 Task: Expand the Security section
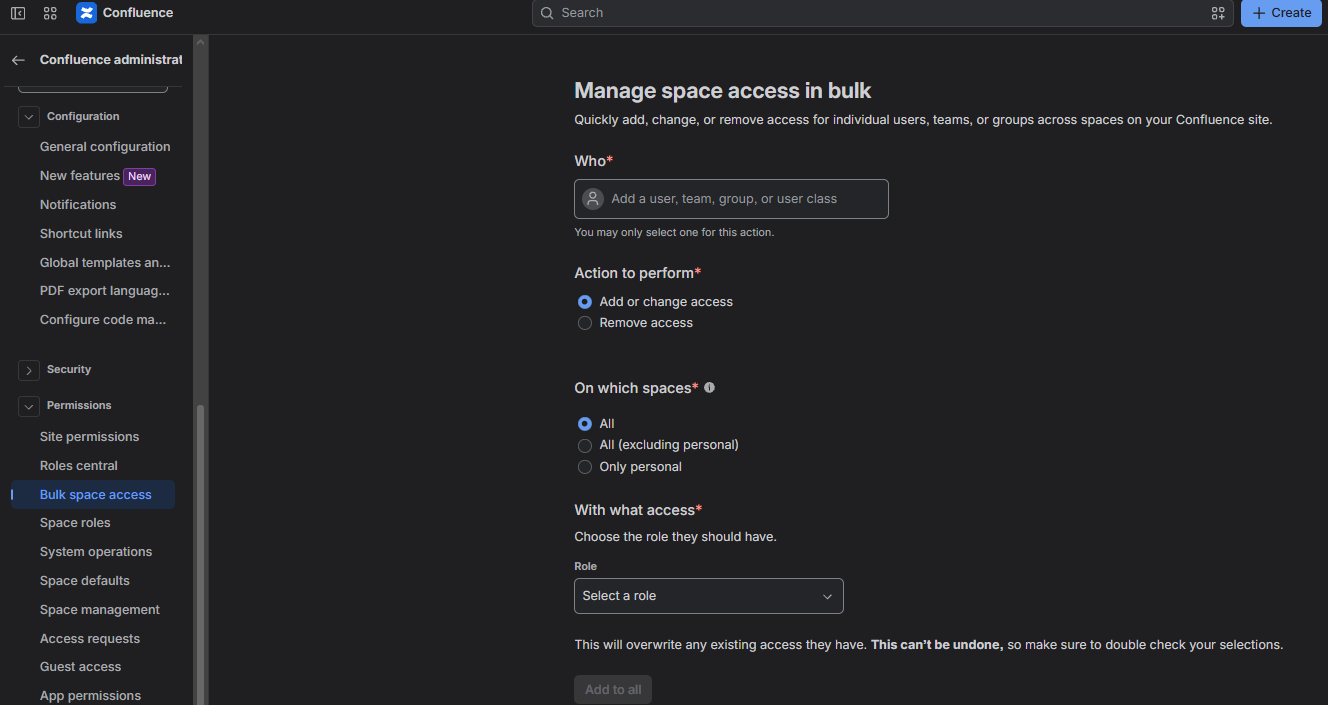click(29, 370)
